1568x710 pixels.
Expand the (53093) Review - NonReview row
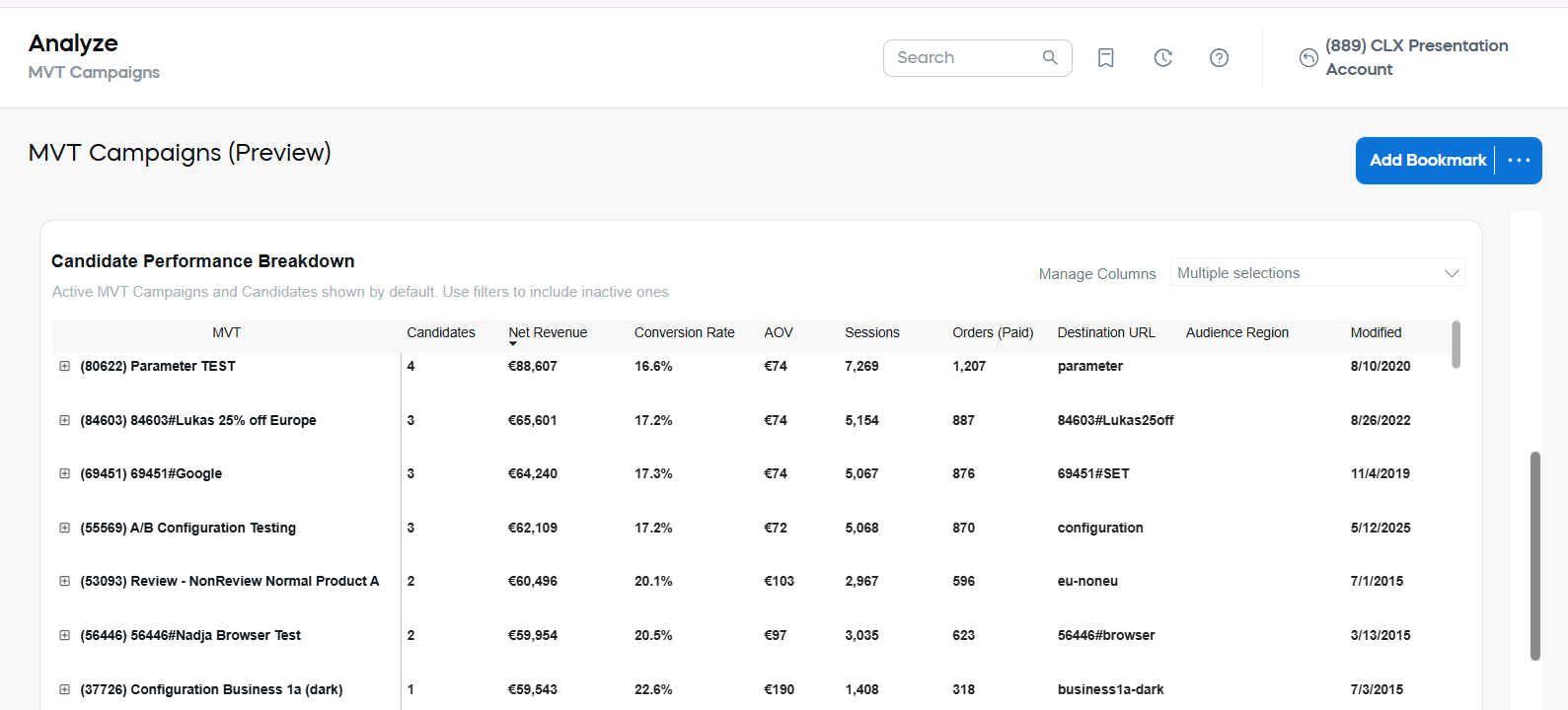coord(64,581)
